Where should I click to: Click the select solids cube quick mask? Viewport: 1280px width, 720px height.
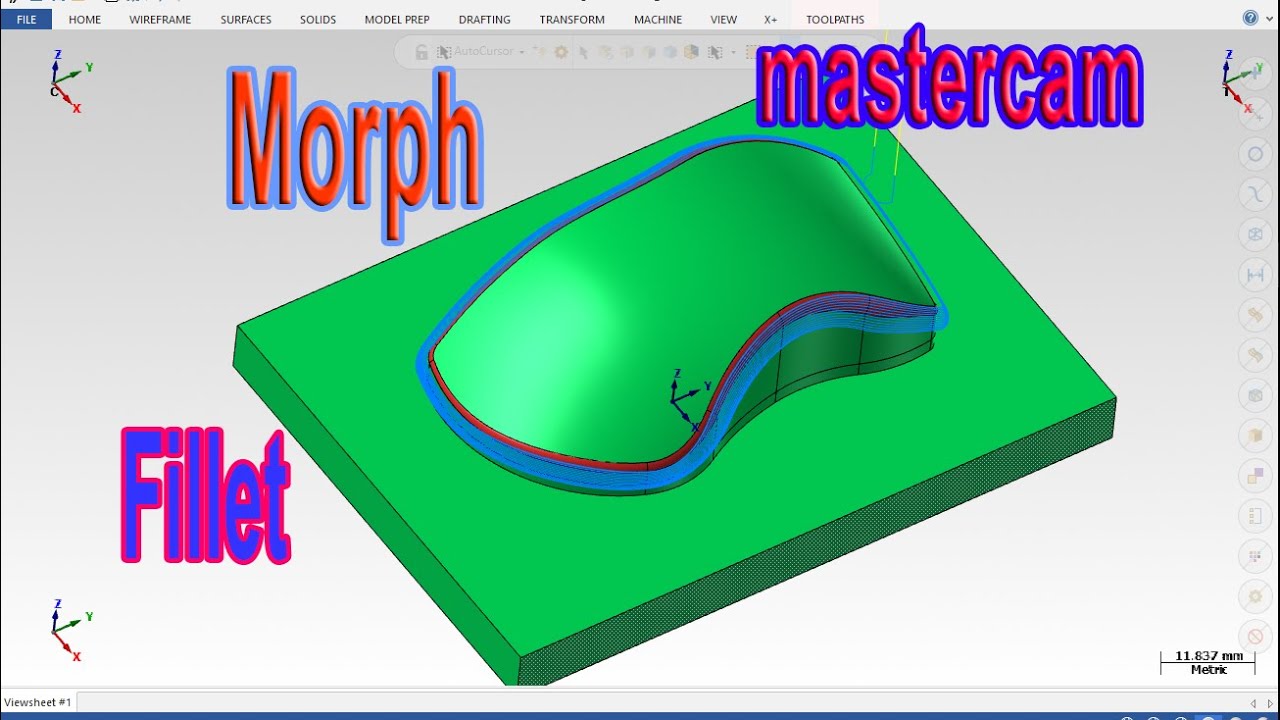(x=1254, y=395)
